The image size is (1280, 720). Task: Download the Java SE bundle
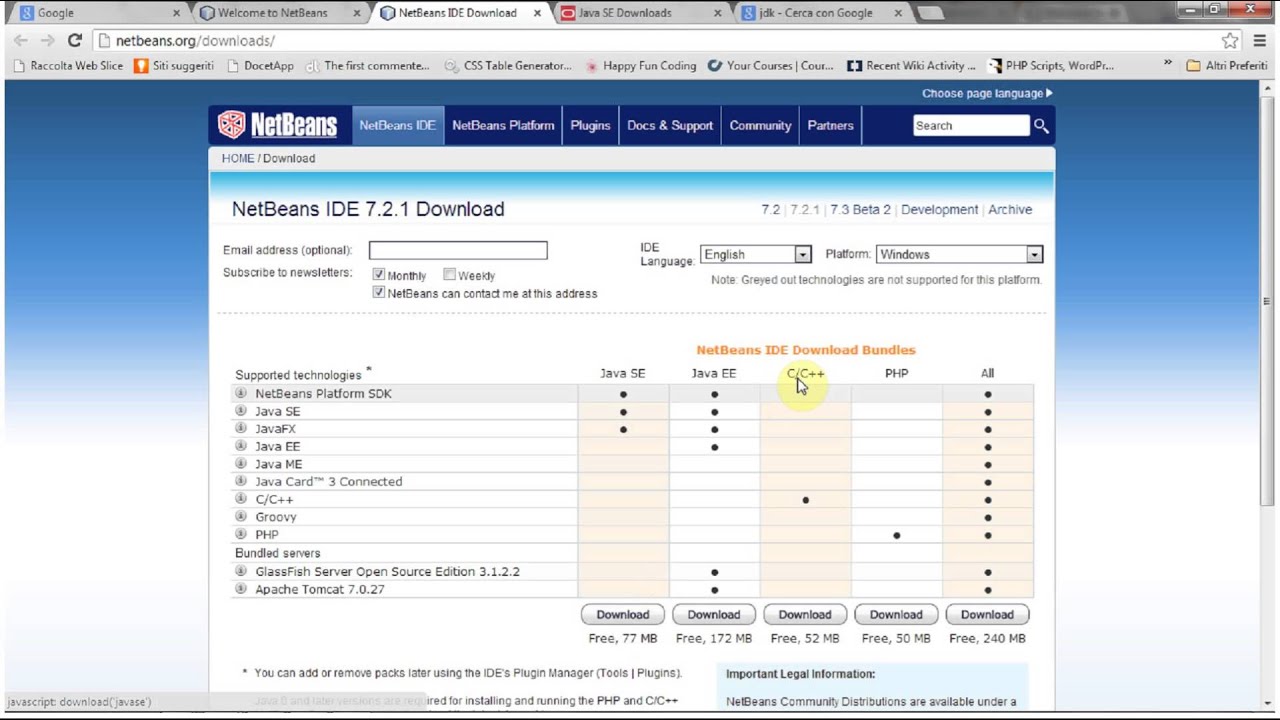[623, 614]
